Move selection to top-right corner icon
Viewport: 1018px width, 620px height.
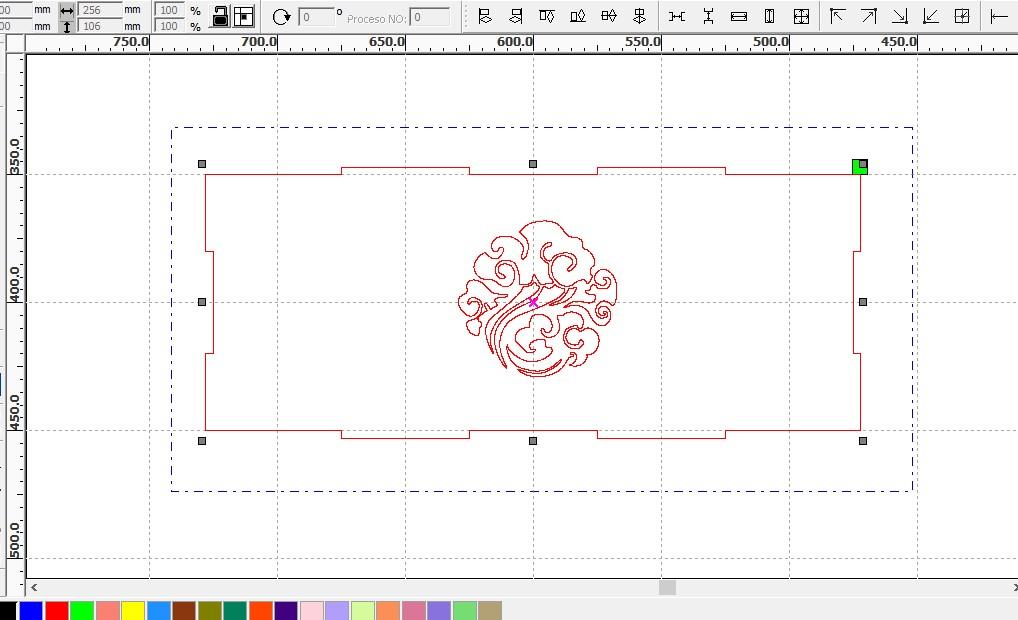click(869, 16)
